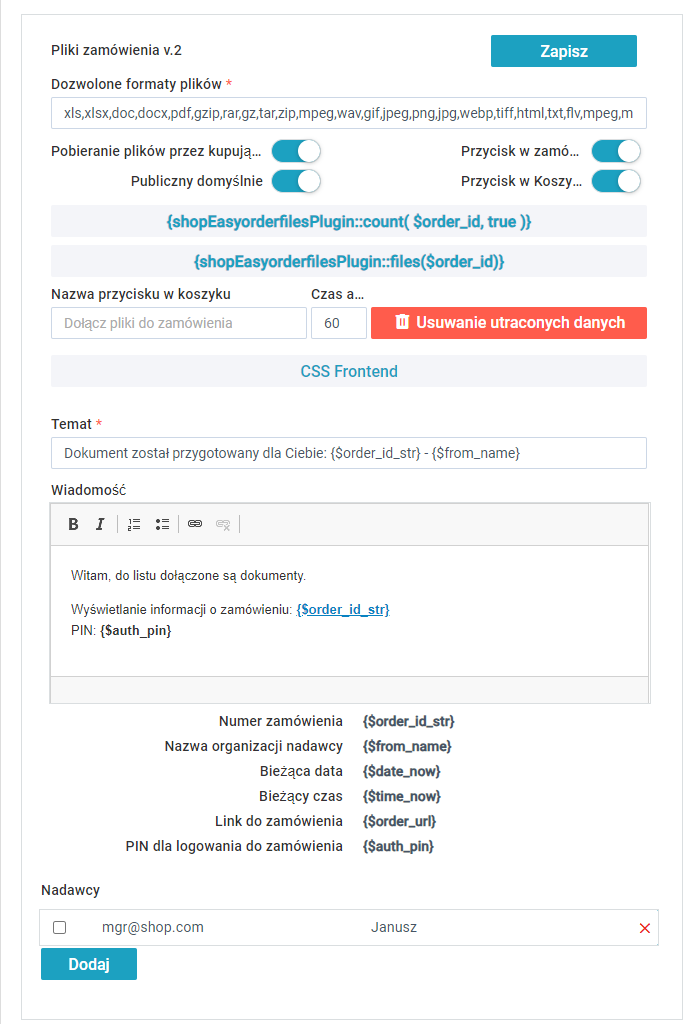Toggle the Przycisk w Koszyku switch
The image size is (693, 1024).
tap(616, 181)
